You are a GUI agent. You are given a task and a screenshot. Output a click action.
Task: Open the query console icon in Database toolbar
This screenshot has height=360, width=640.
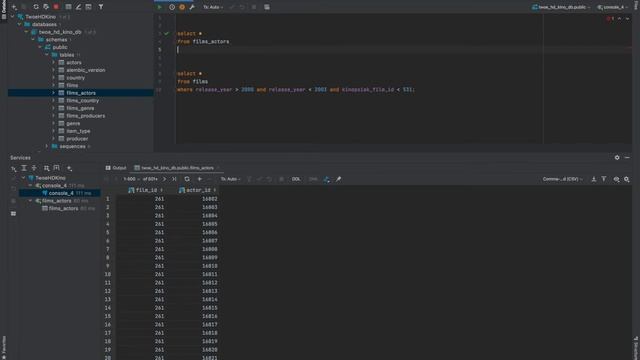pos(89,7)
